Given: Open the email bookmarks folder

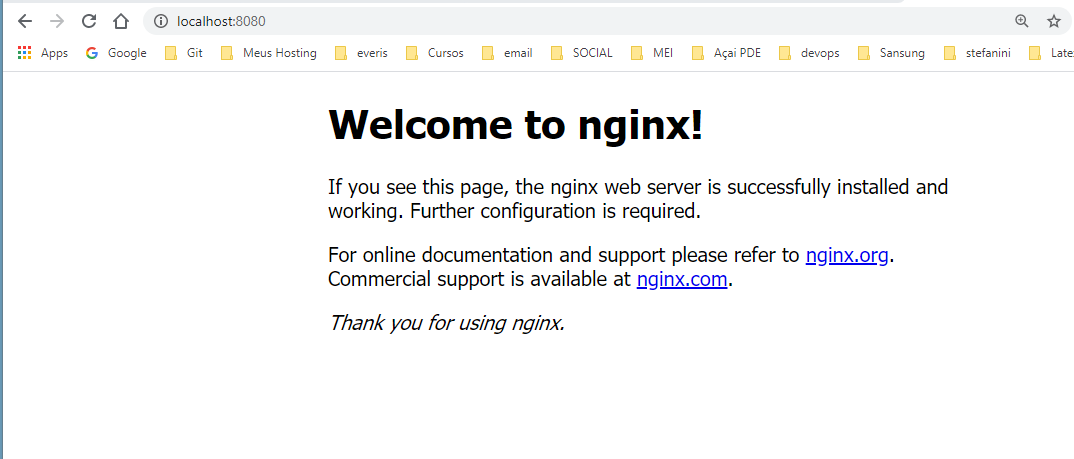Looking at the screenshot, I should point(507,53).
